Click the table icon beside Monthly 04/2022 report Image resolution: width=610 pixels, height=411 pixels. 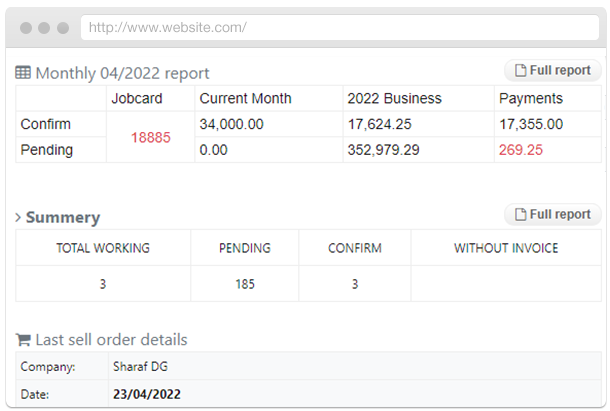coord(23,73)
